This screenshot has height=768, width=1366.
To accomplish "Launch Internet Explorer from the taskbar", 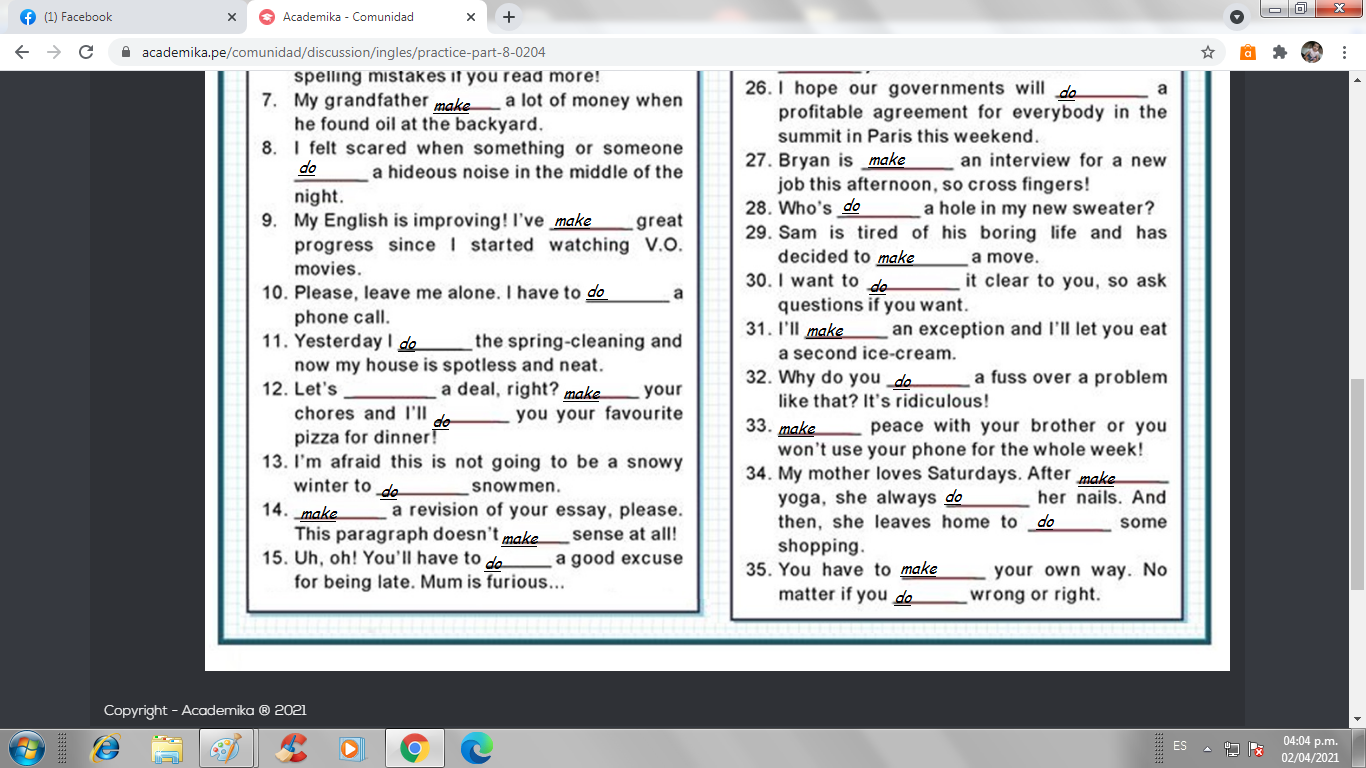I will pyautogui.click(x=104, y=748).
